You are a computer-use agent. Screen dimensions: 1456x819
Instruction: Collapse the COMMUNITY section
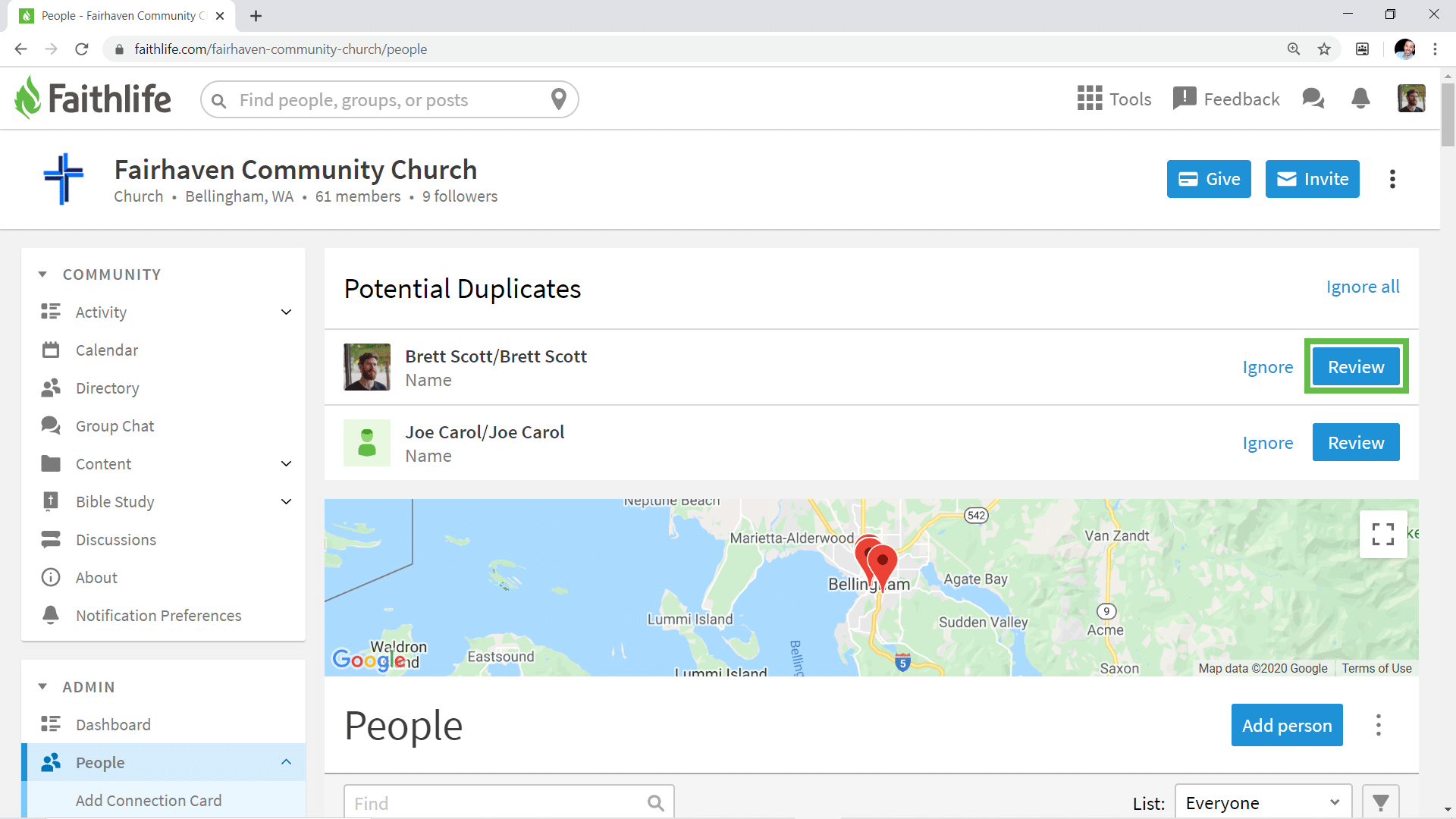(x=42, y=275)
